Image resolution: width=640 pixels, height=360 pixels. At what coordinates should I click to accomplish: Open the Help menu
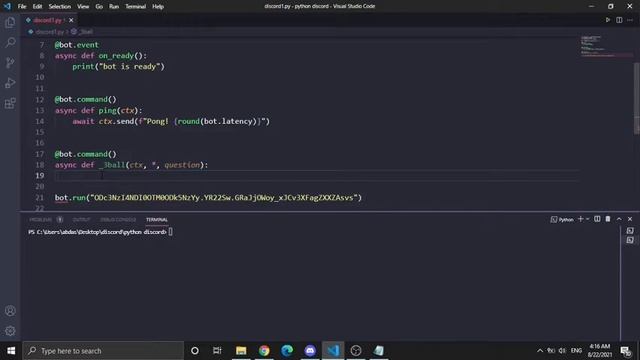(x=158, y=7)
